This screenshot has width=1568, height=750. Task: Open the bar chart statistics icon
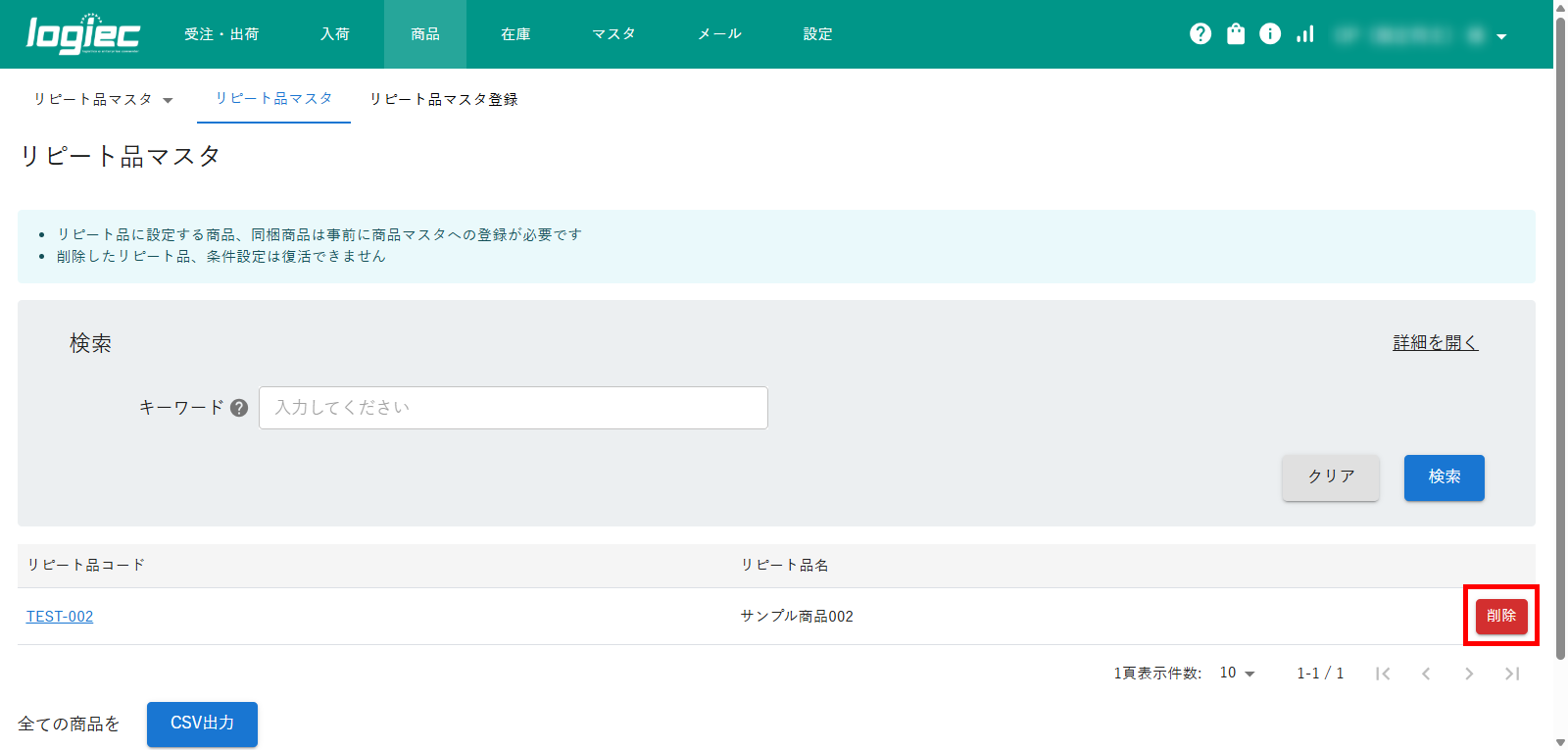1304,34
